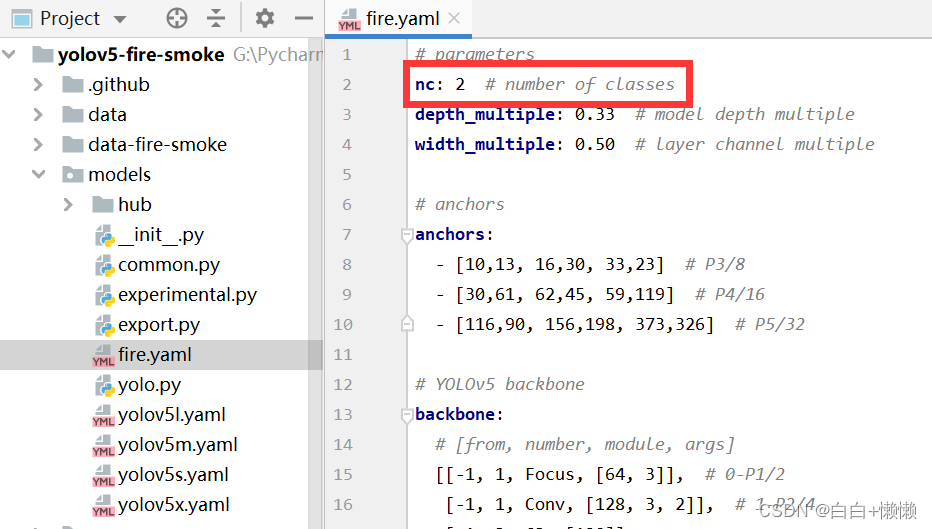Select yolo.py in the project tree

tap(149, 385)
